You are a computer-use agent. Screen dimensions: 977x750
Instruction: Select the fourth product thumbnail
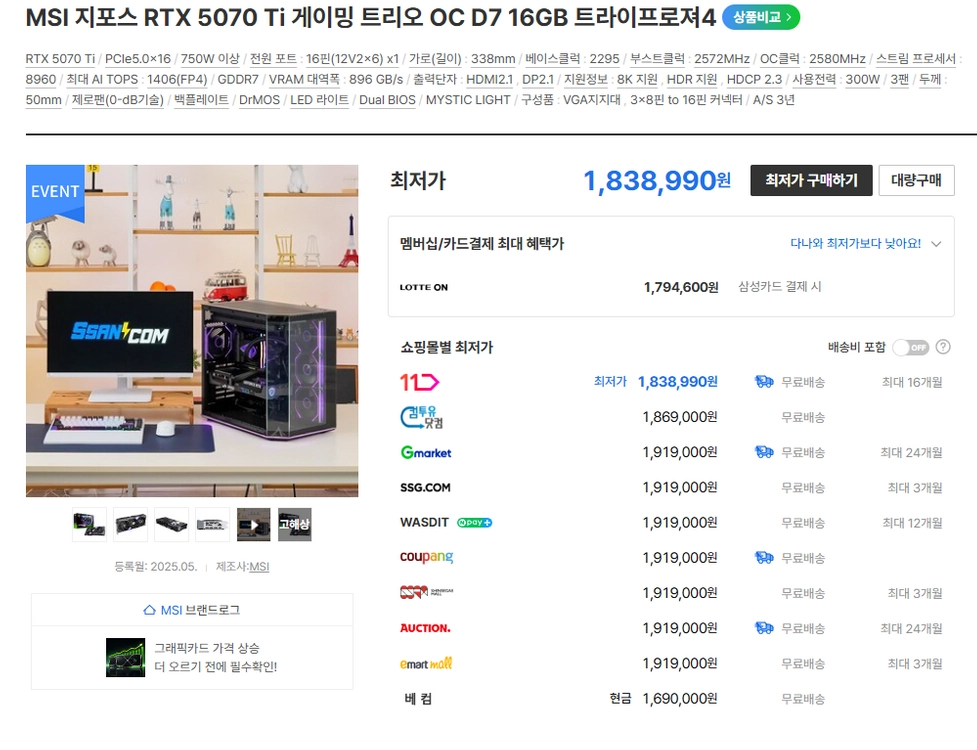click(x=212, y=525)
